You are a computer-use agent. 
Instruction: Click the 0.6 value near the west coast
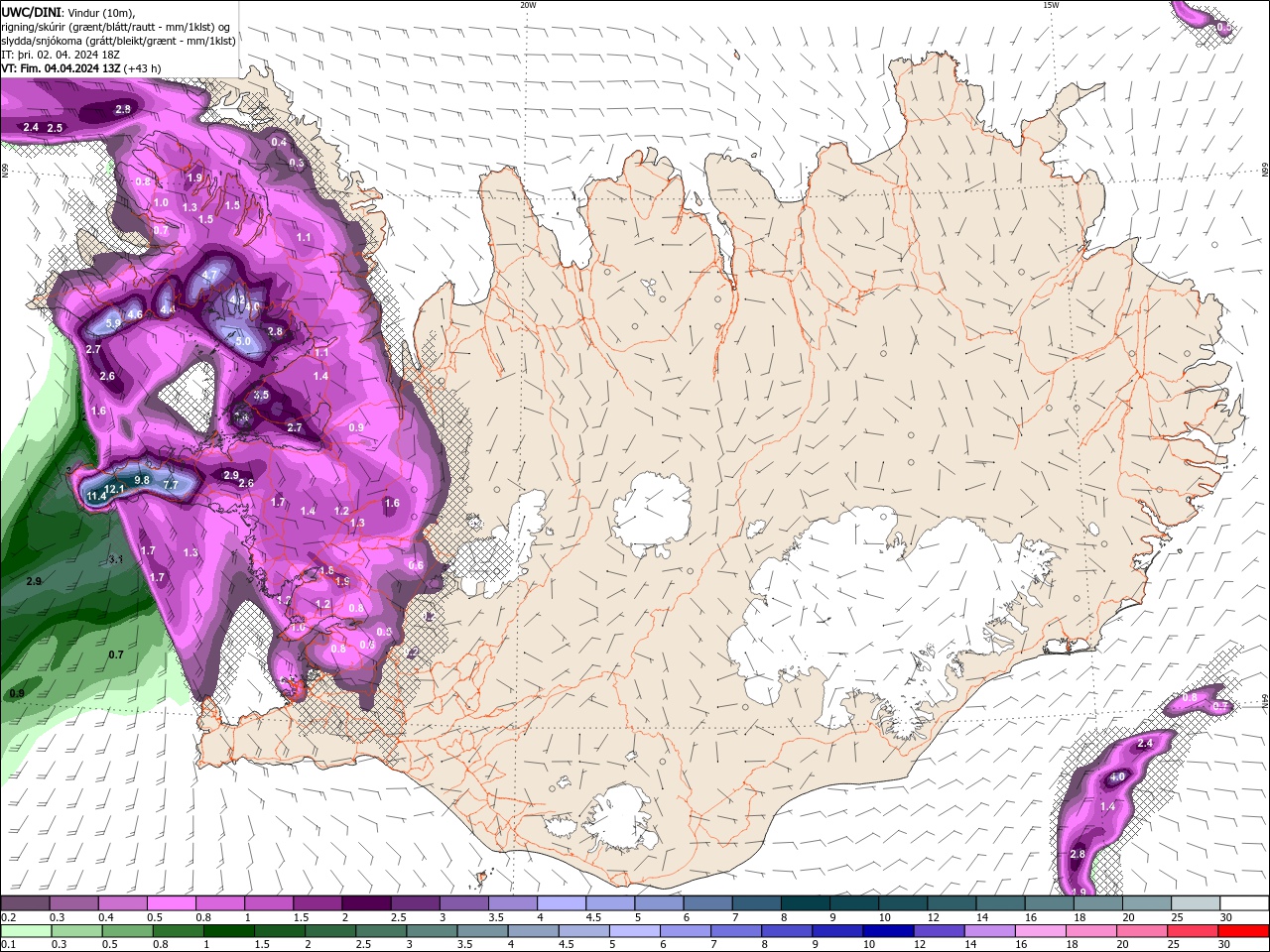click(x=416, y=565)
